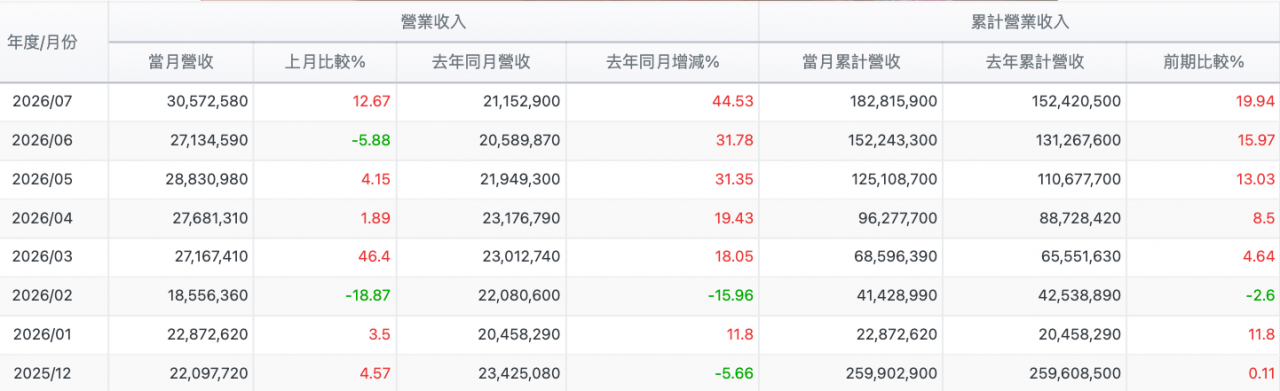
Task: Click the 18.05 year-over-year value
Action: (x=734, y=257)
